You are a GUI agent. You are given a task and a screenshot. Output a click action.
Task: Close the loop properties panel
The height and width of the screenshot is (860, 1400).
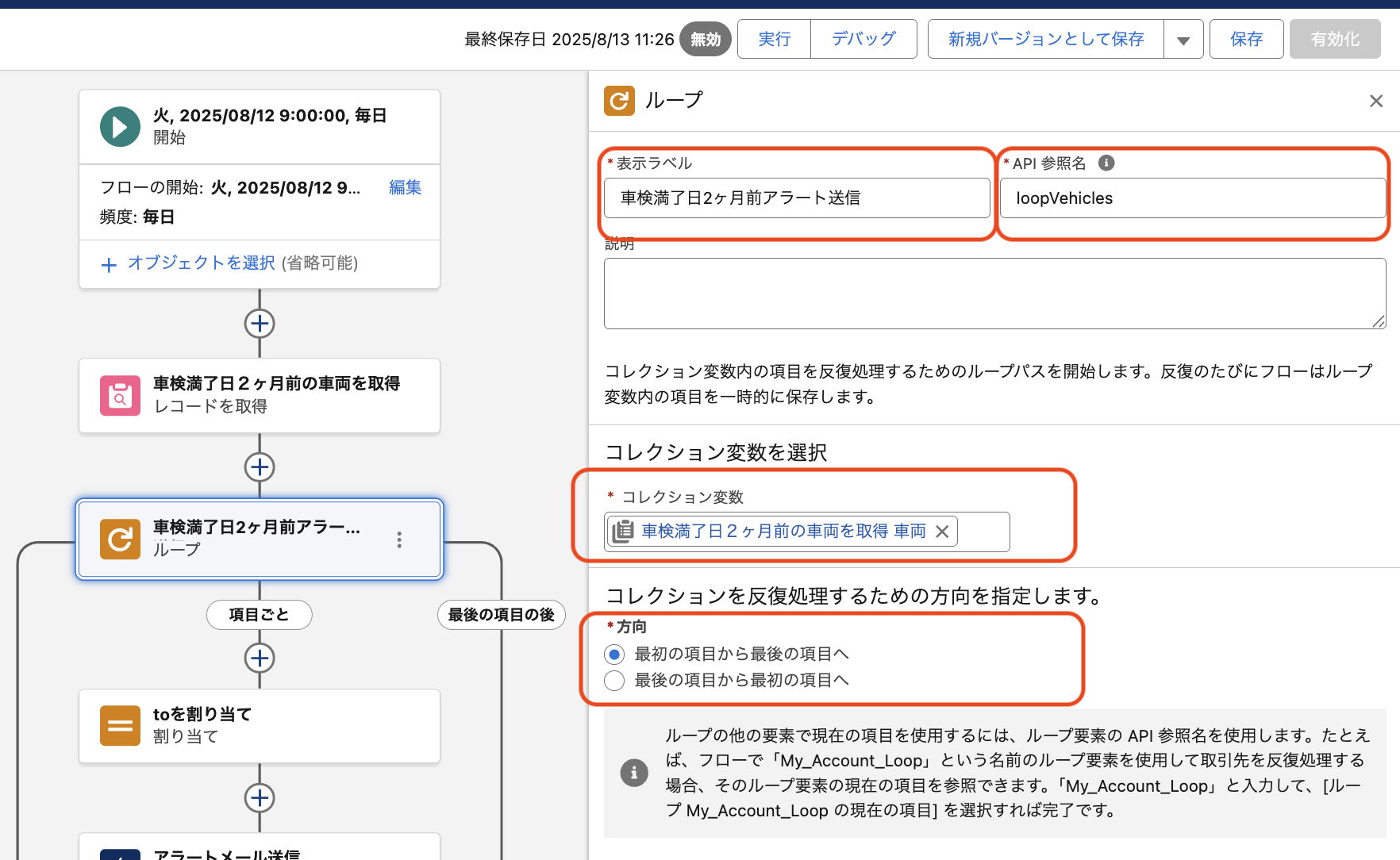[x=1376, y=101]
